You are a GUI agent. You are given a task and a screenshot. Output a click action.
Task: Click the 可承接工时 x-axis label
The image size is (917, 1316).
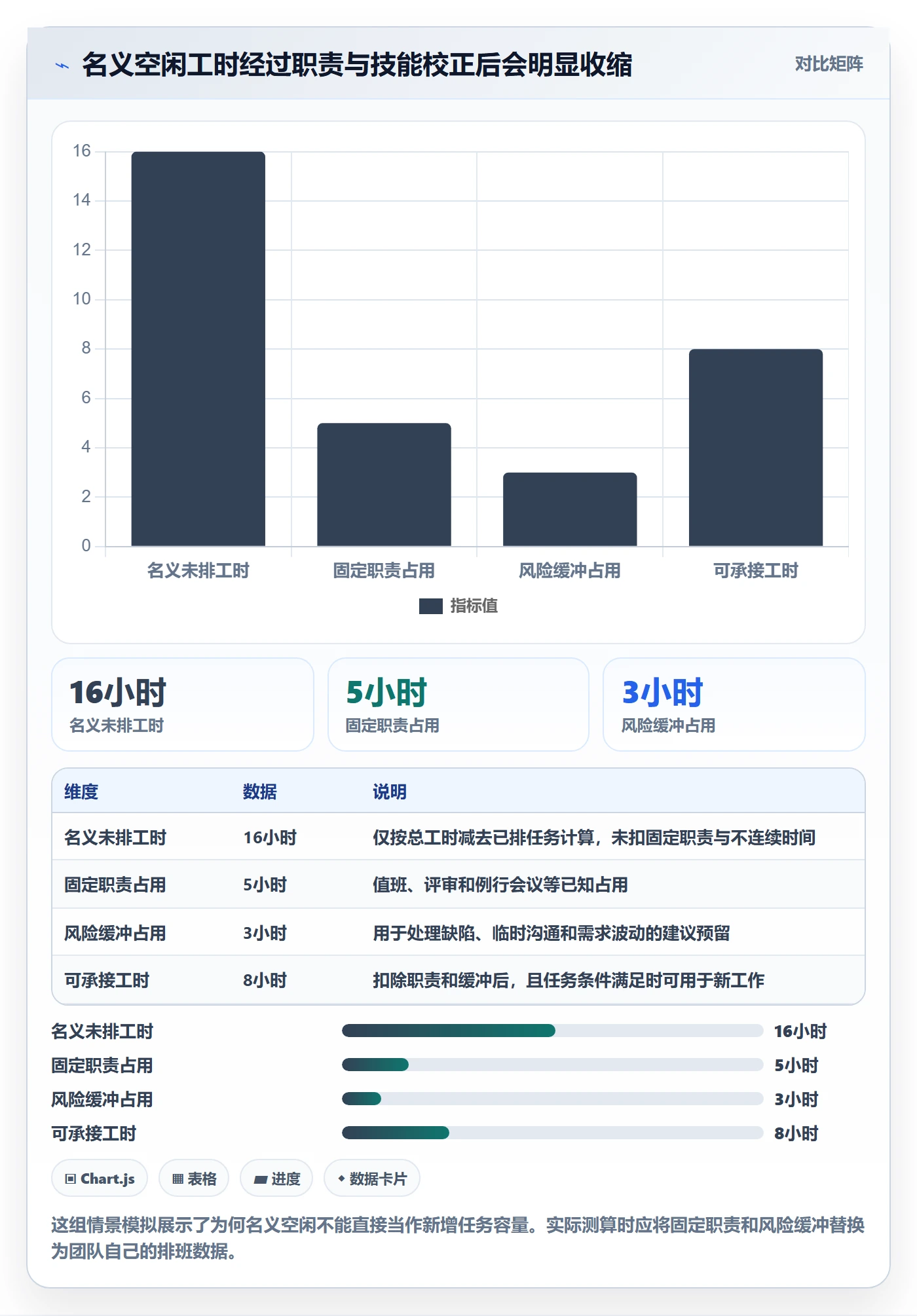click(x=756, y=571)
